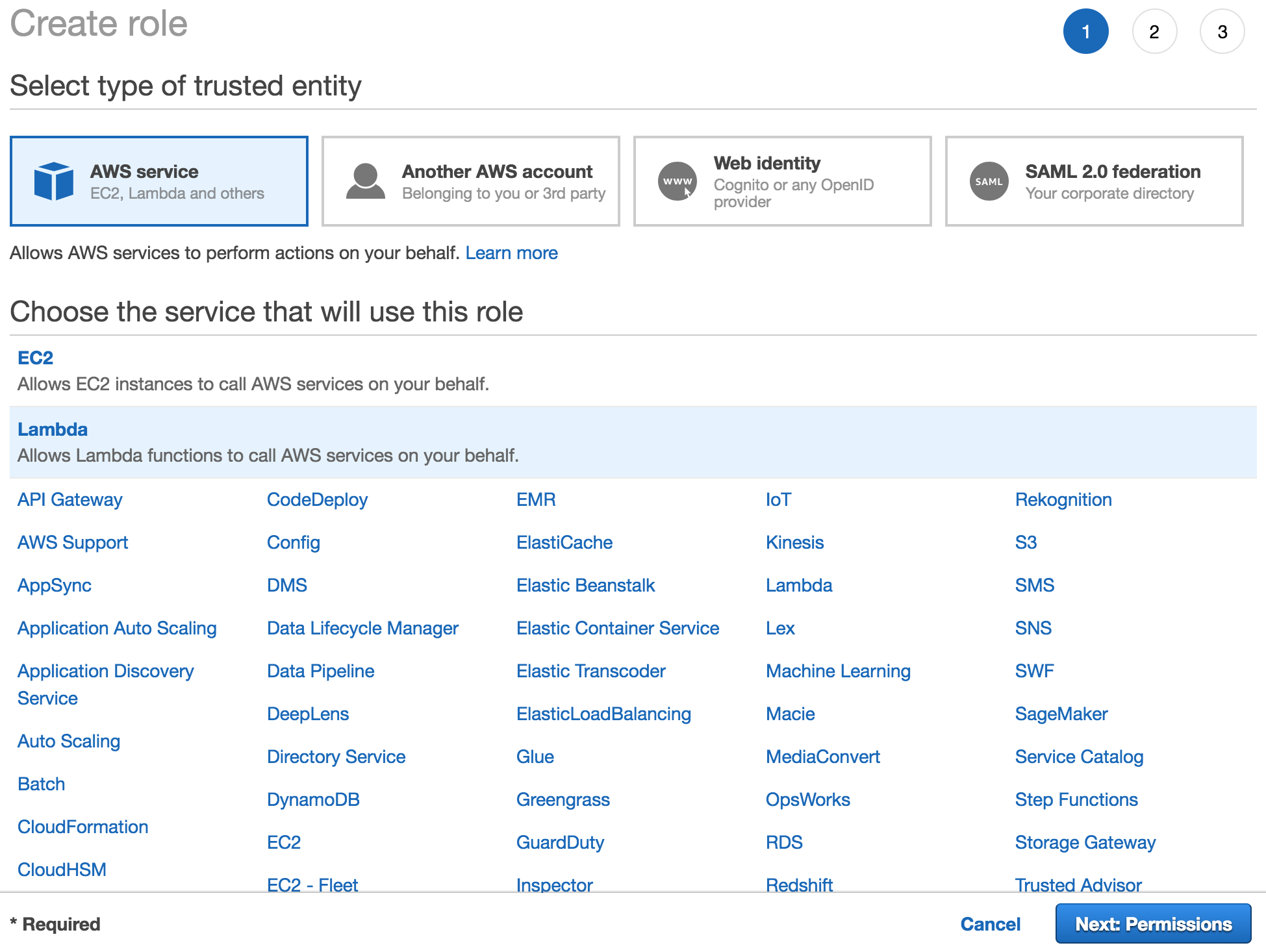Select Greengrass service
Screen dimensions: 1266x952
(x=563, y=799)
